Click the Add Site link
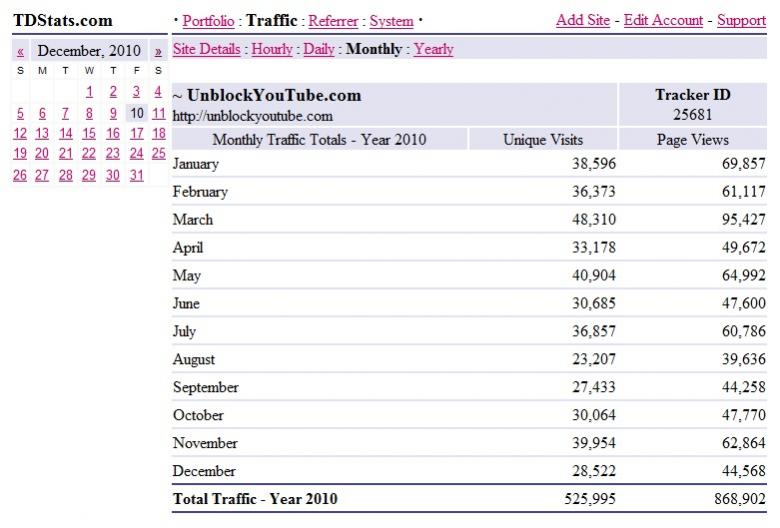 click(x=582, y=20)
